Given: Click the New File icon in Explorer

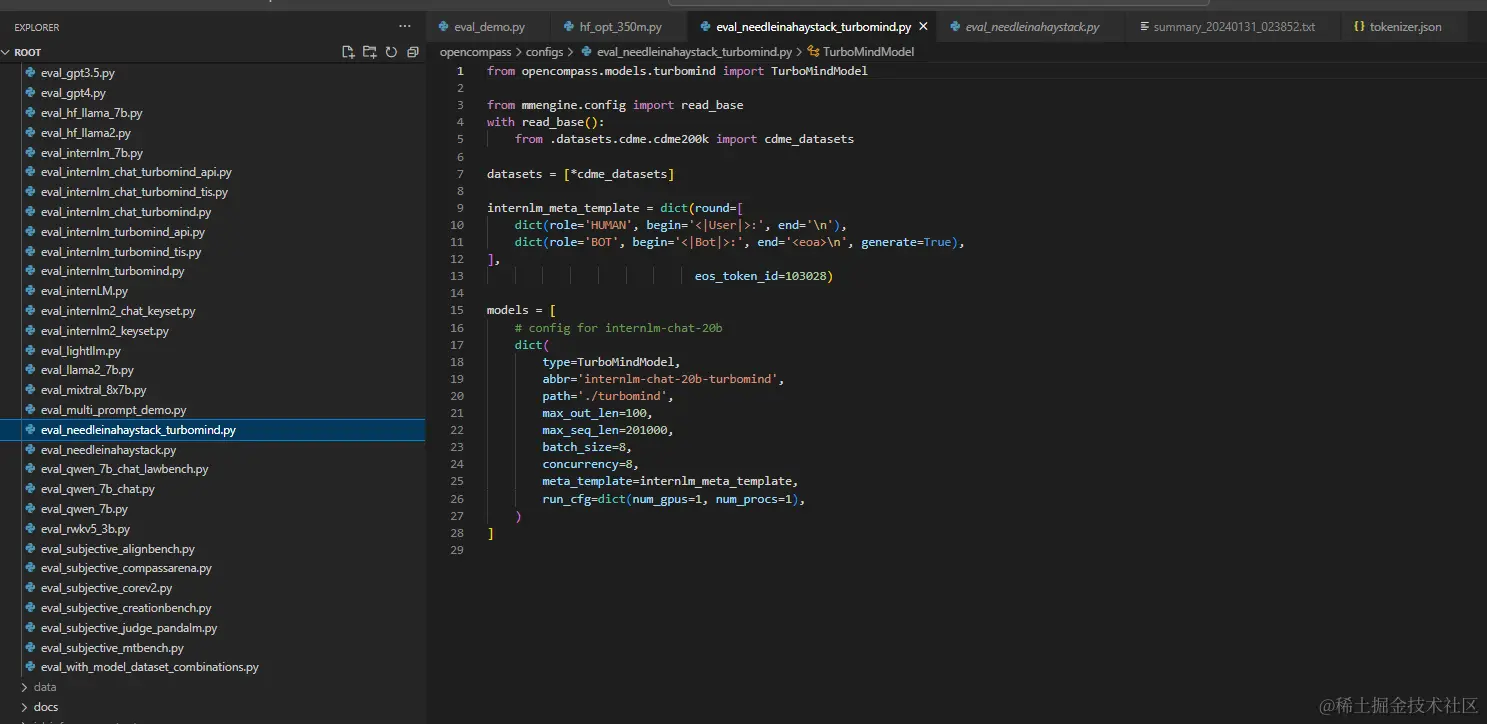Looking at the screenshot, I should 348,52.
